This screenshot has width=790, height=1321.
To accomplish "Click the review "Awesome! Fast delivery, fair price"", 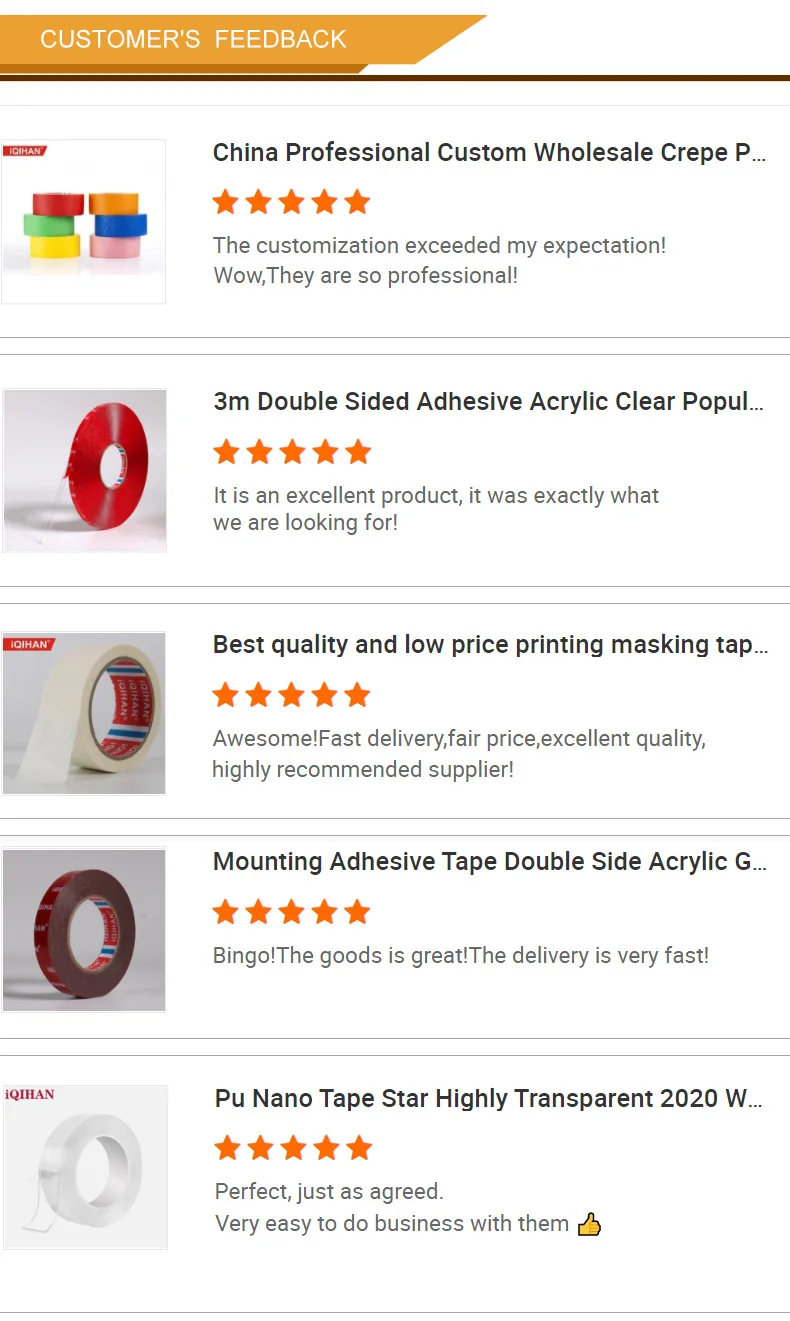I will point(459,739).
